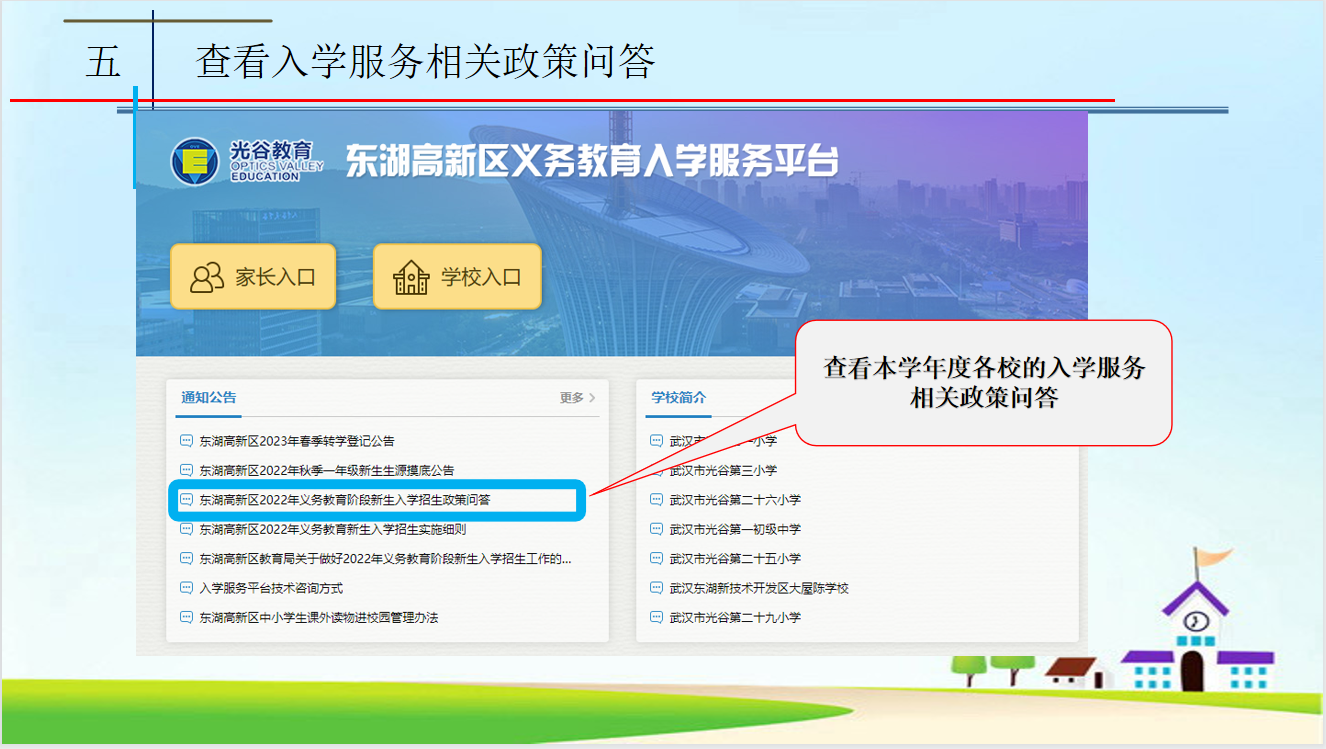
Task: Click message icon beside 武汉市光谷第一初级中学
Action: (x=656, y=529)
